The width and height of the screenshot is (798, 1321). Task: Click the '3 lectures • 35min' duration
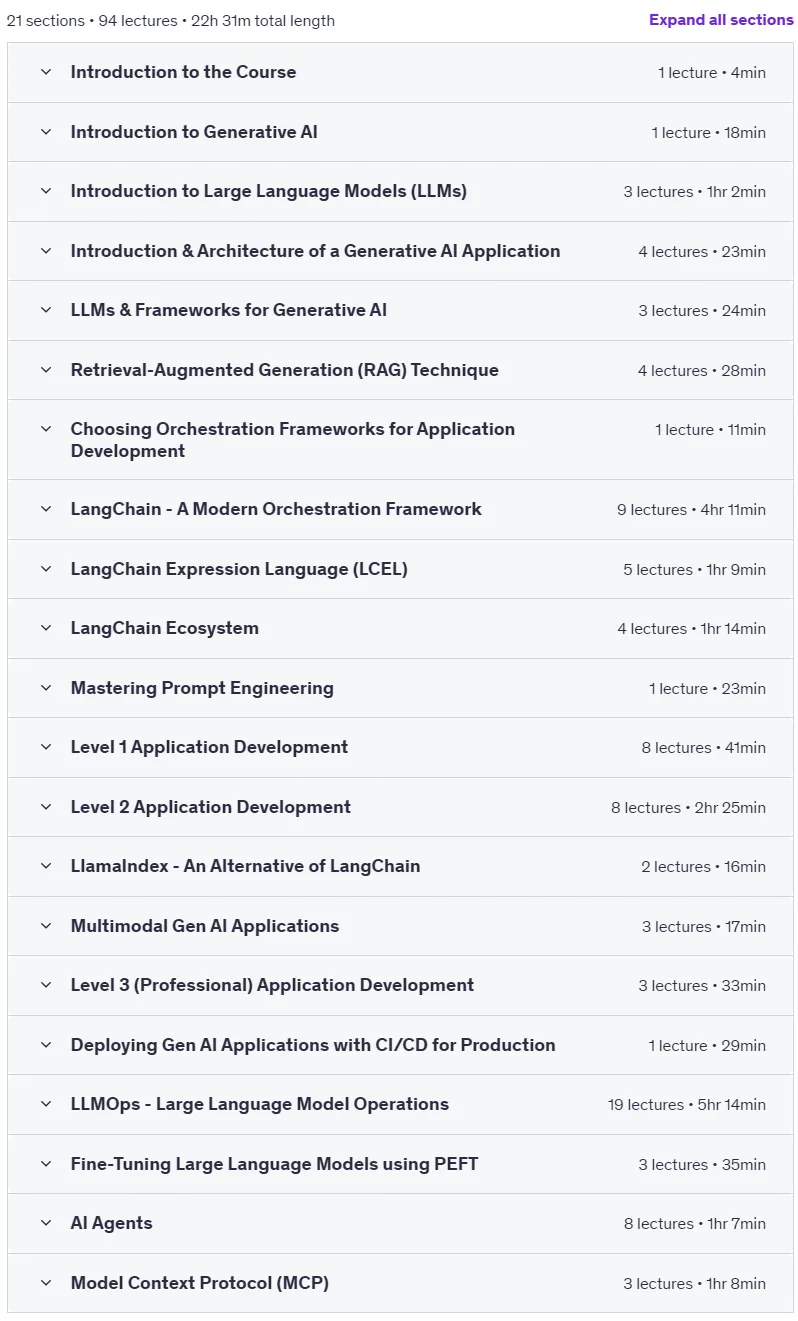[x=702, y=1165]
